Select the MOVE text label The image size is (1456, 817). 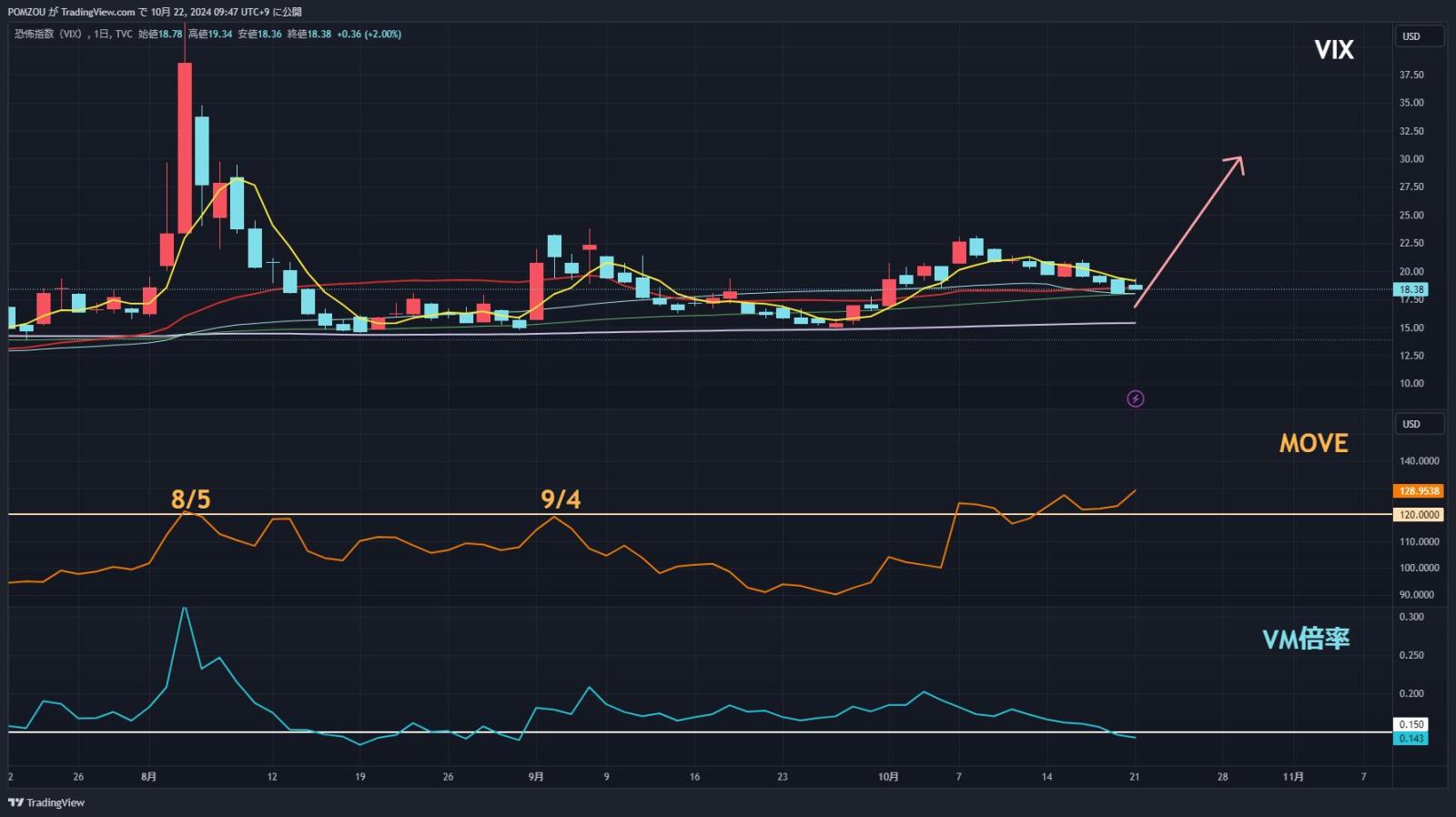[1313, 443]
